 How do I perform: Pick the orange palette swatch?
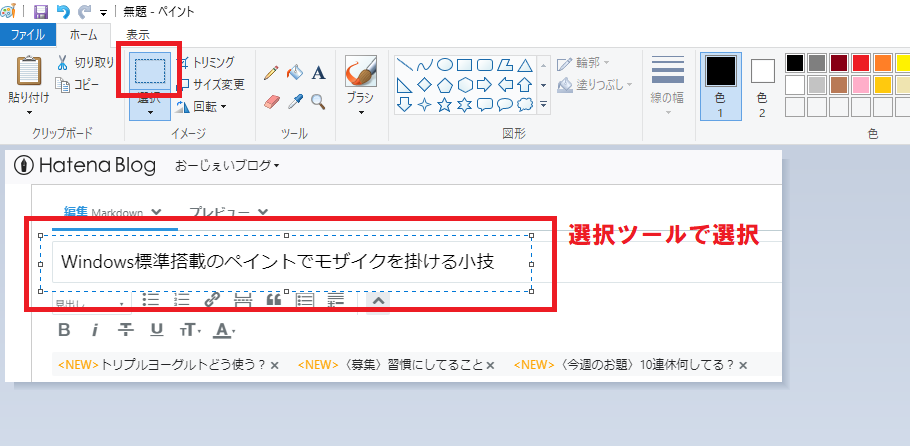[883, 63]
